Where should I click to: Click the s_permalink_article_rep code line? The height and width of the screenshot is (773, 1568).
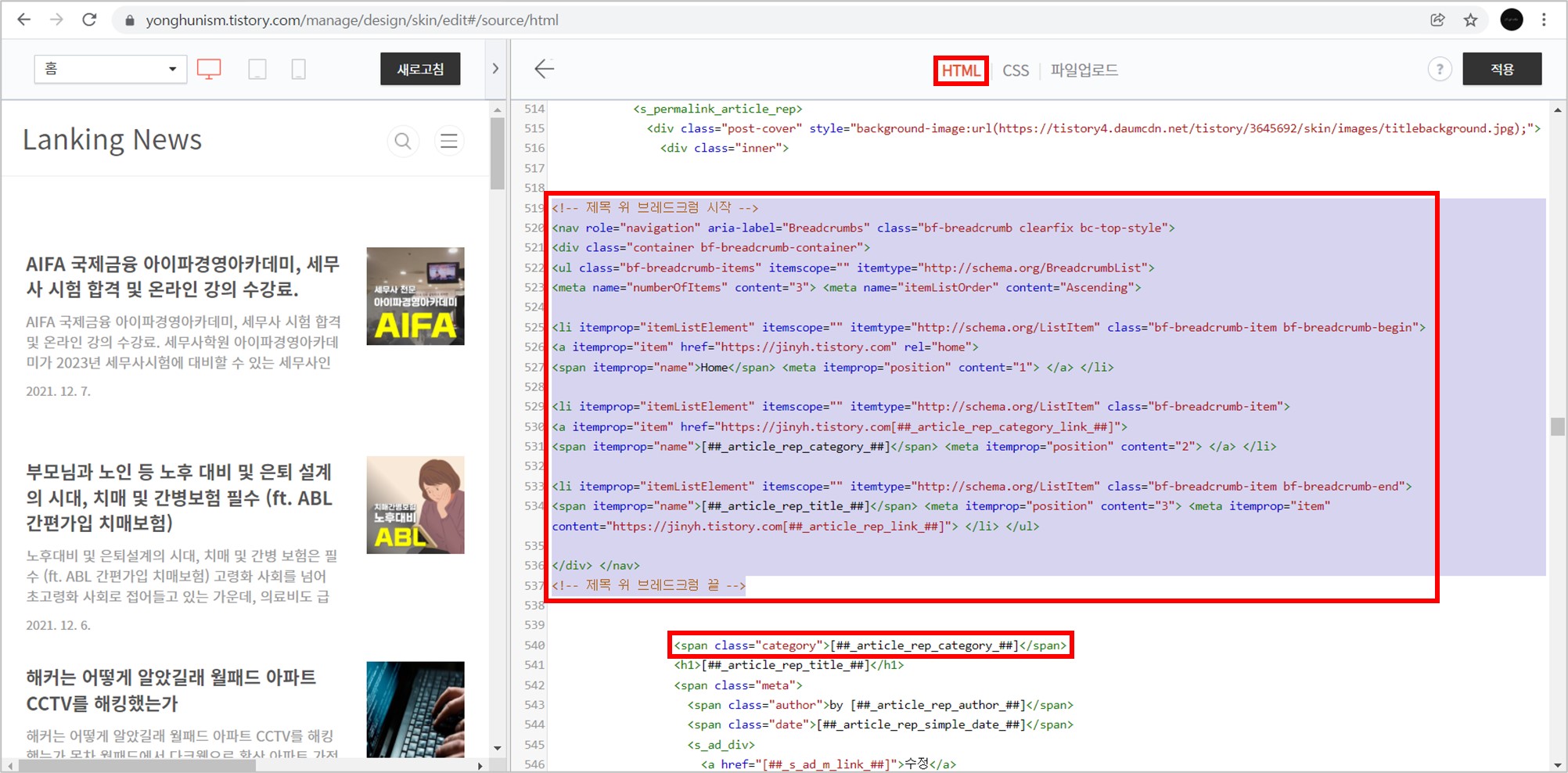[x=717, y=109]
